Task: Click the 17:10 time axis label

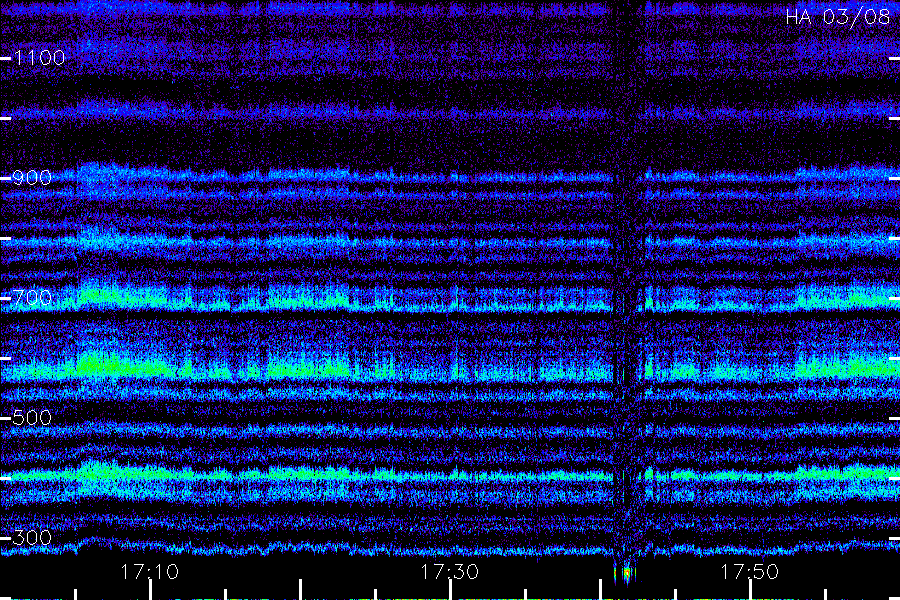Action: click(149, 572)
